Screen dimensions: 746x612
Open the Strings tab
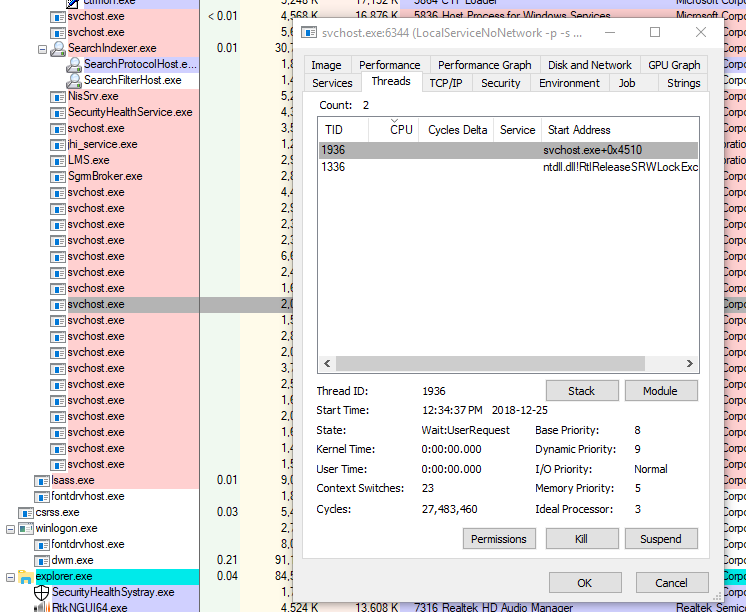coord(683,83)
